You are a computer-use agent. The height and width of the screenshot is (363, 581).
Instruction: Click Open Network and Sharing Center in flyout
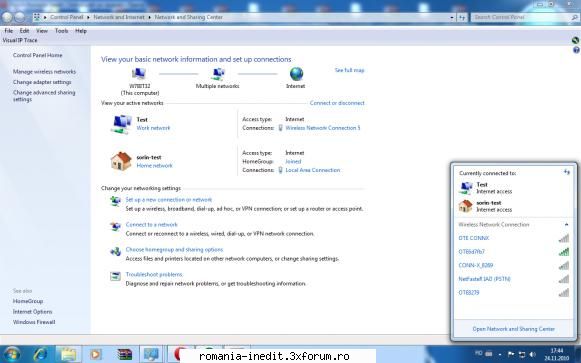click(x=514, y=329)
